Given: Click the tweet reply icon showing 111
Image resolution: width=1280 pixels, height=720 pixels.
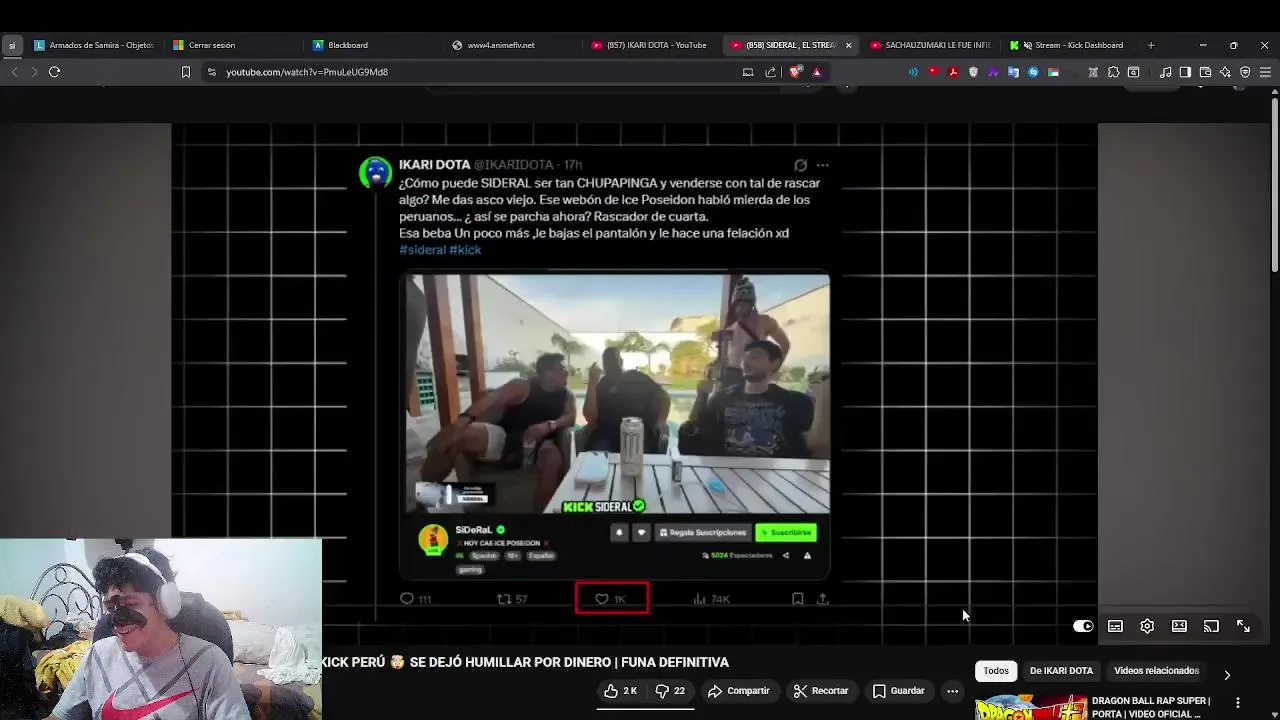Looking at the screenshot, I should coord(406,599).
